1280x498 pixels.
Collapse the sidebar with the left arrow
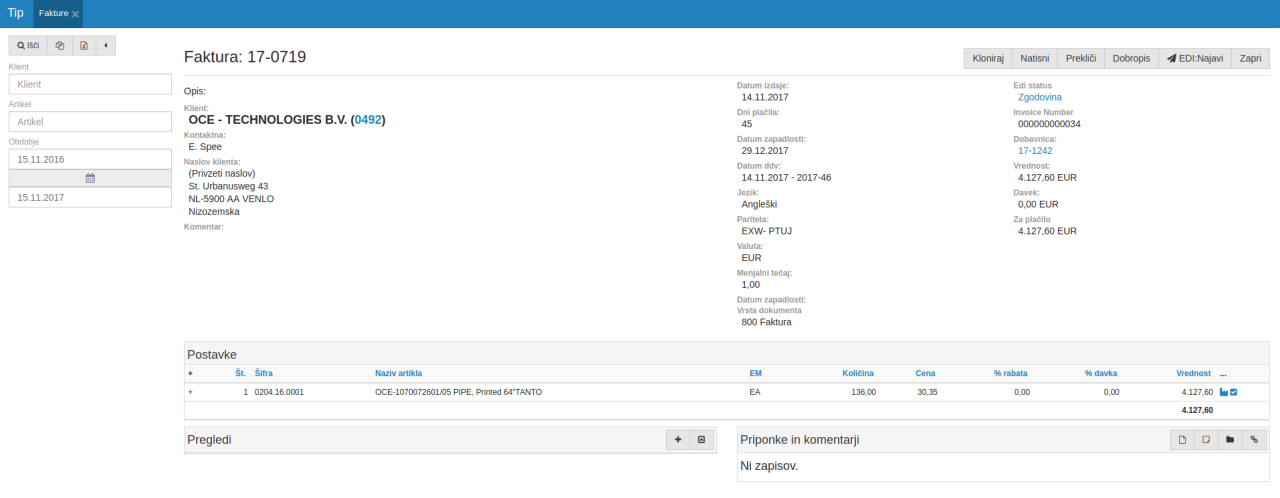pos(105,46)
